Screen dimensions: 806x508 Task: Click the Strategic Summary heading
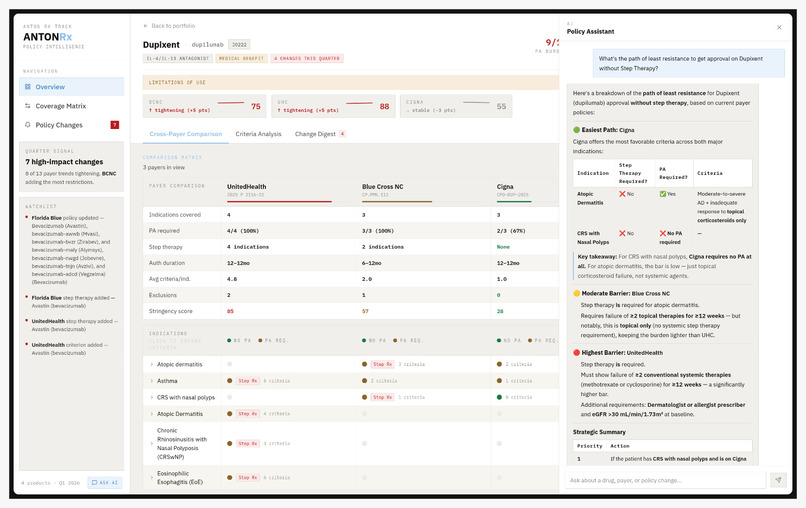pos(599,432)
